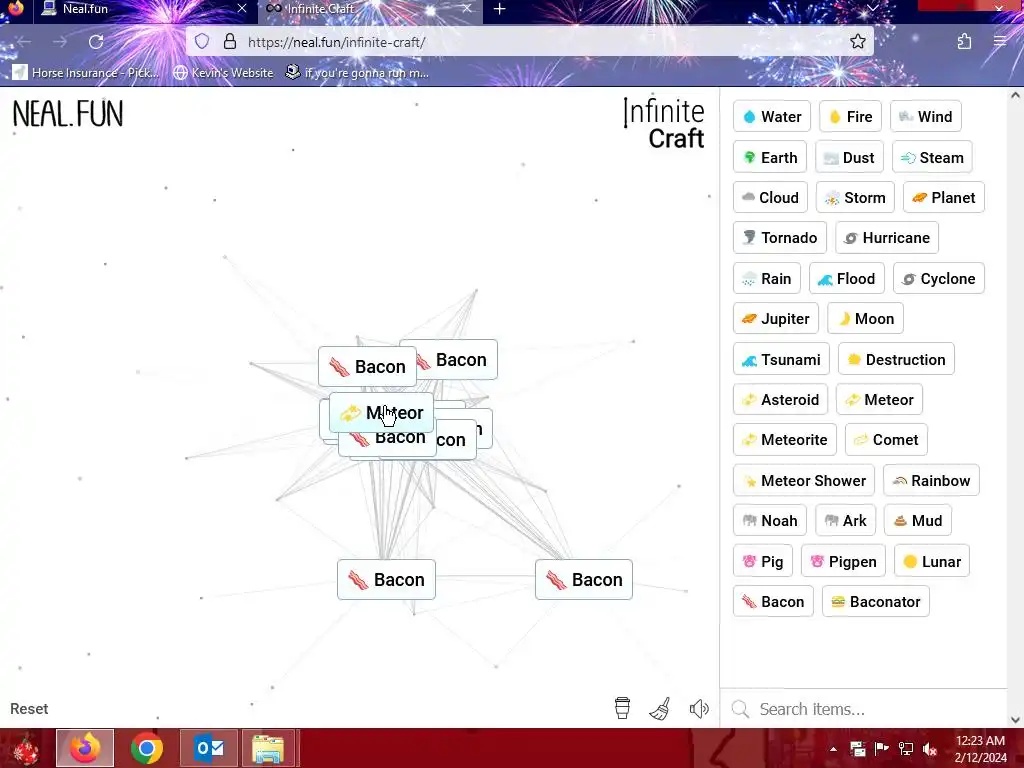Pick the Comet element
Screen dimensions: 1024x768
[x=886, y=440]
